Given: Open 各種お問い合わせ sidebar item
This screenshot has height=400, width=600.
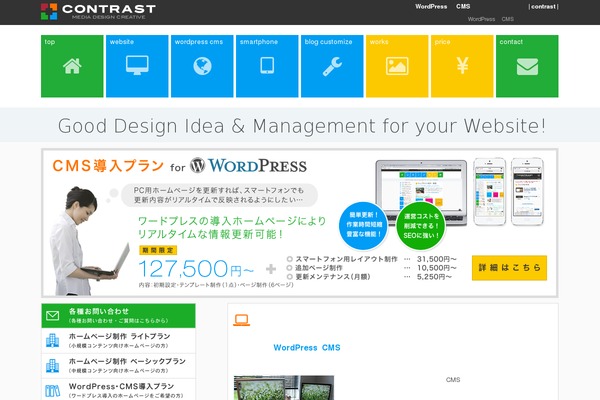Looking at the screenshot, I should click(x=118, y=315).
